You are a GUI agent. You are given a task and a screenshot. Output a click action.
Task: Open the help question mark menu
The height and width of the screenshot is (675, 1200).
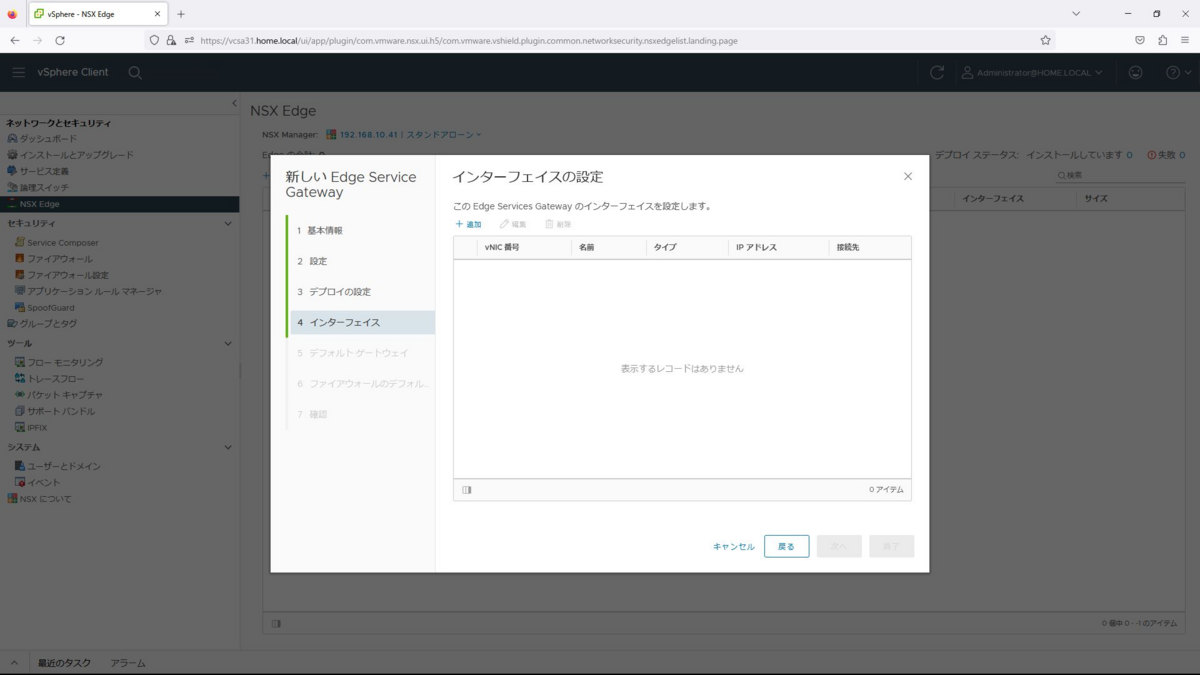pos(1179,72)
